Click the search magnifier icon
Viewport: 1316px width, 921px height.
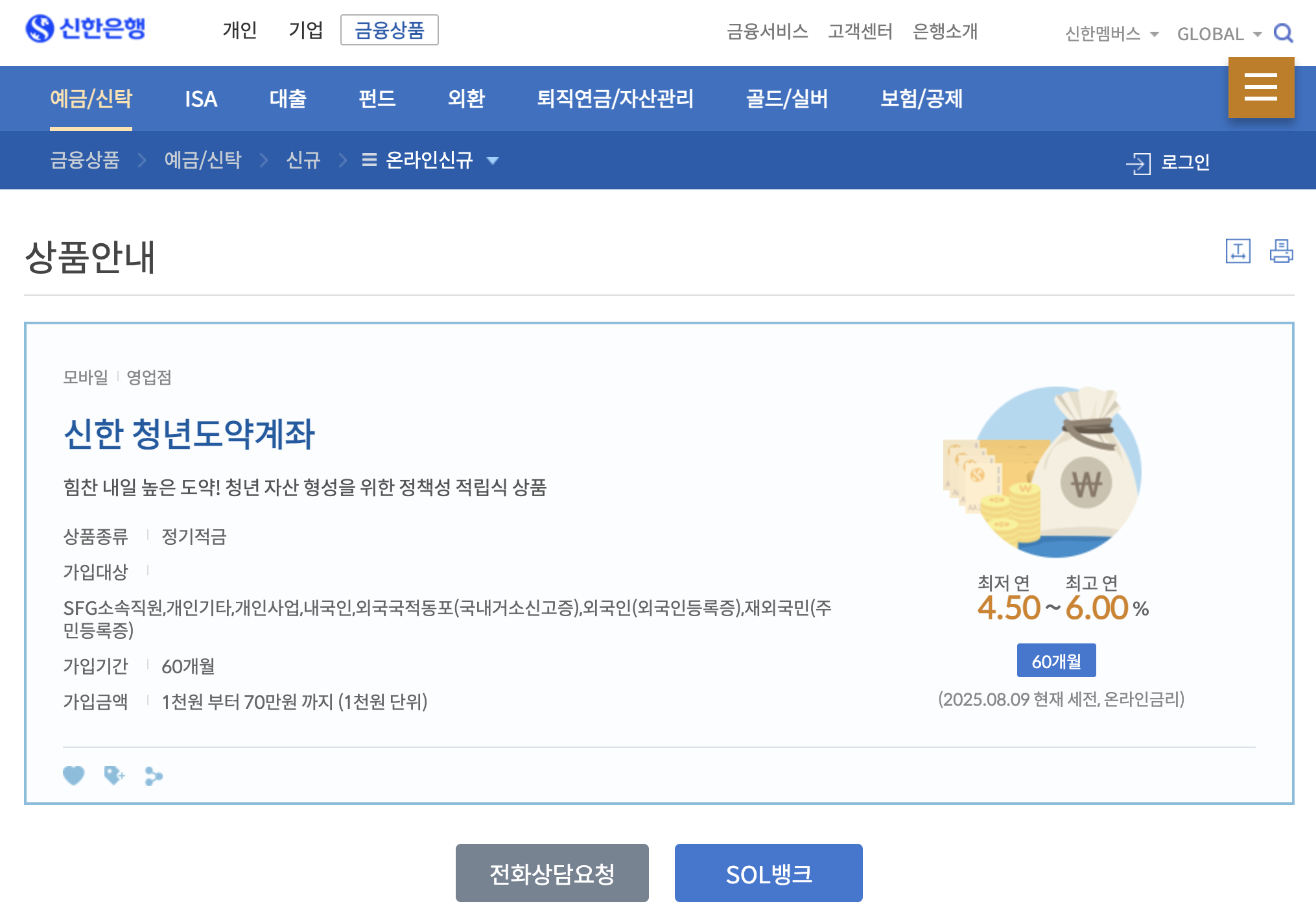click(1283, 33)
